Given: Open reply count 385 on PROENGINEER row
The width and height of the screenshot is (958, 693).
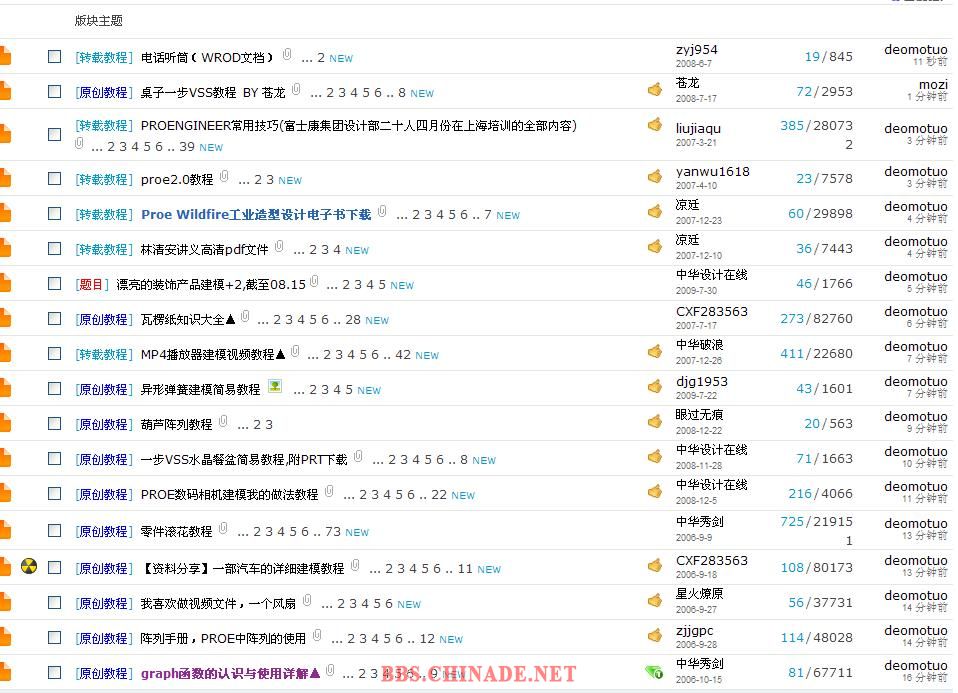Looking at the screenshot, I should point(792,125).
